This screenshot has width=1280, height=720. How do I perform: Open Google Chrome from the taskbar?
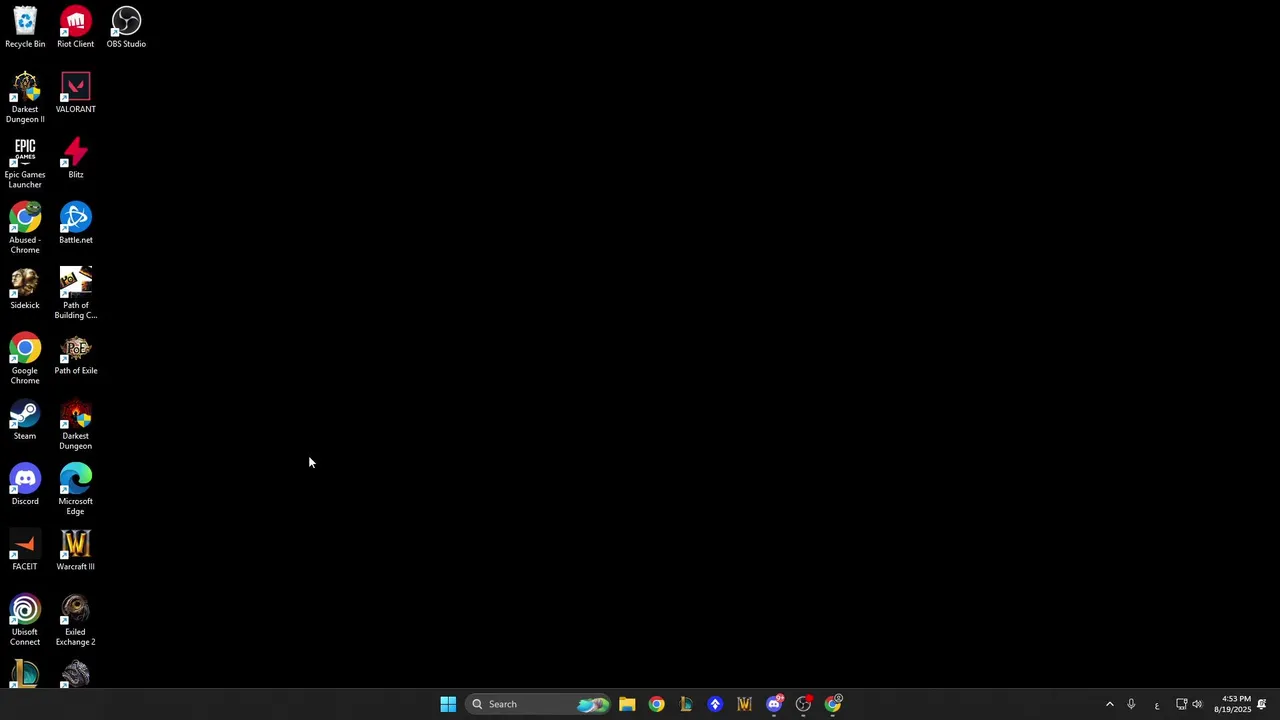656,704
